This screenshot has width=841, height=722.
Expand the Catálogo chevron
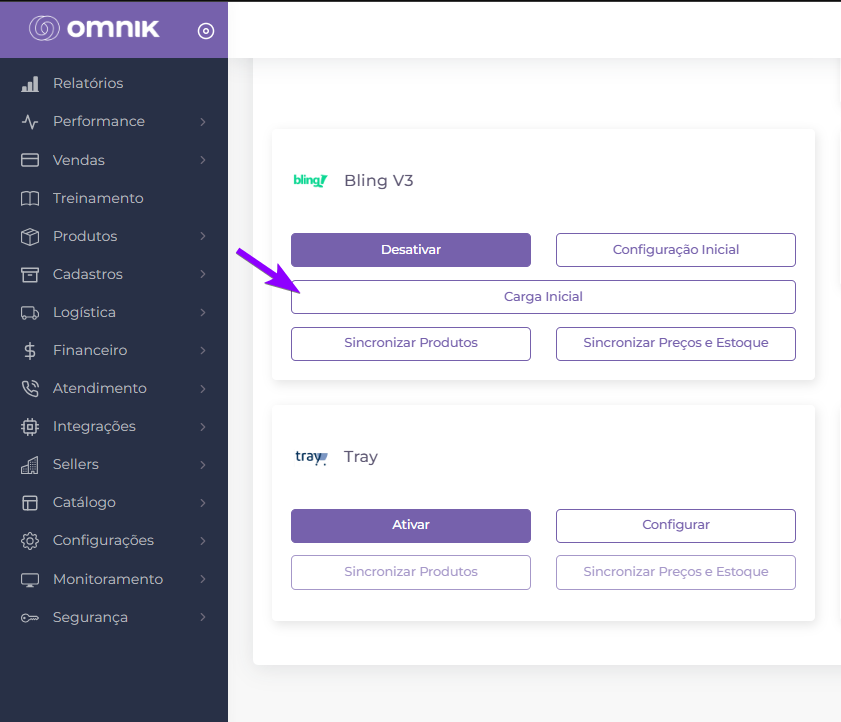click(203, 503)
